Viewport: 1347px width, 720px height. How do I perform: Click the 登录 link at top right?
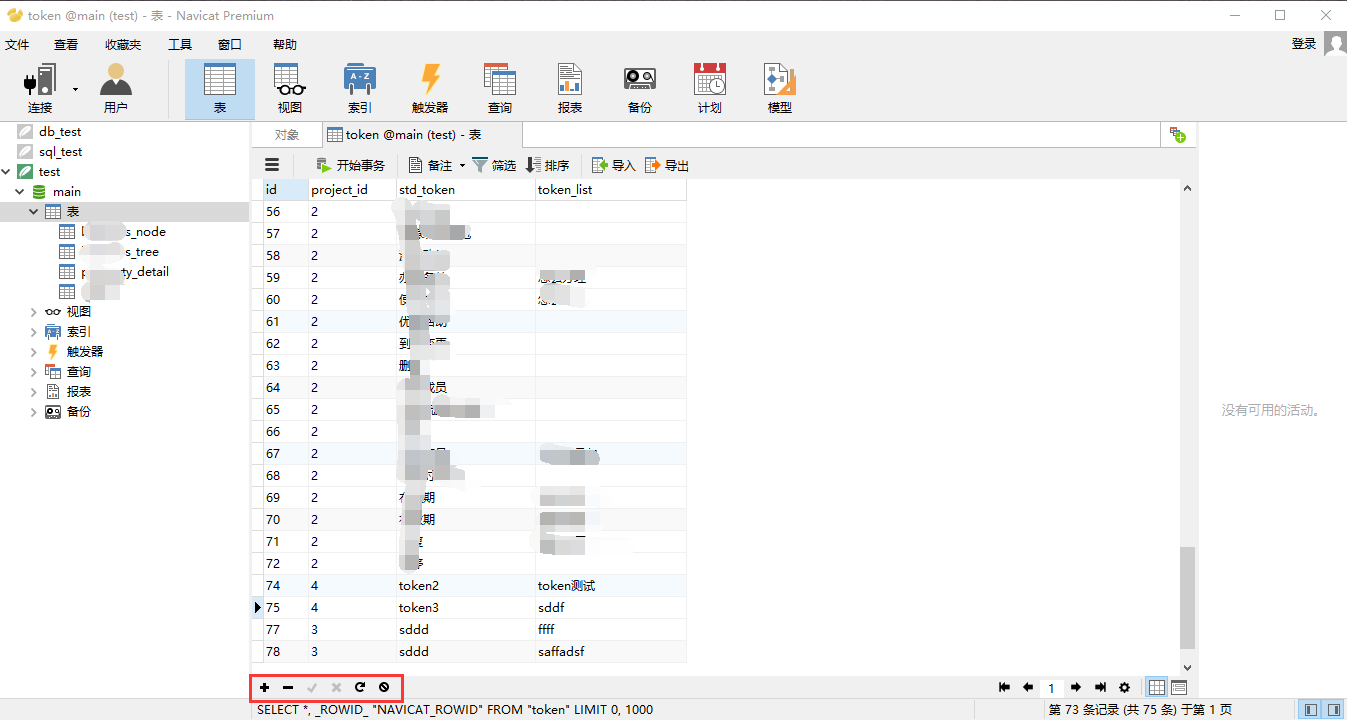[1303, 43]
